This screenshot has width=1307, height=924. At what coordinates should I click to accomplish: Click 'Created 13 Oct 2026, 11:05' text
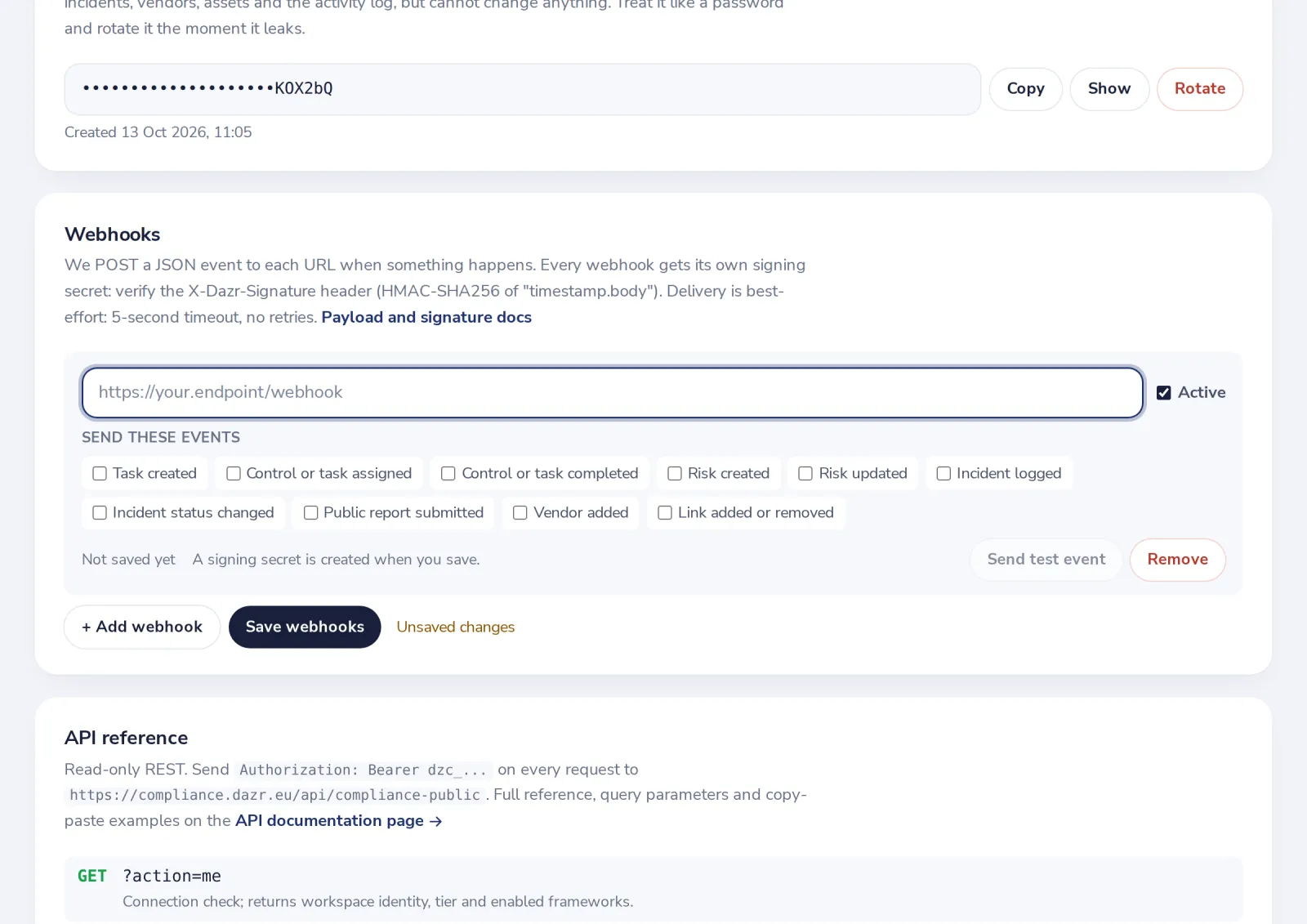158,132
